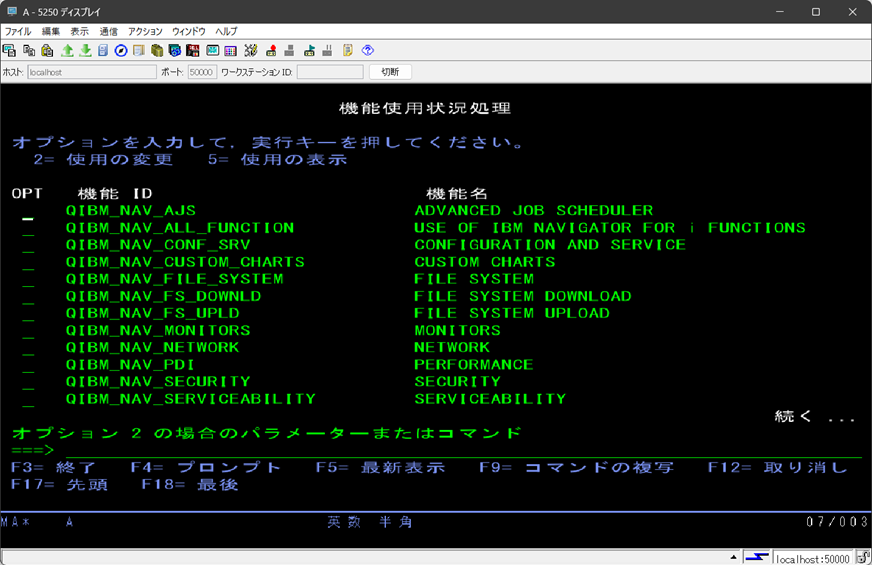Click the green upload arrow toolbar icon

coord(67,50)
